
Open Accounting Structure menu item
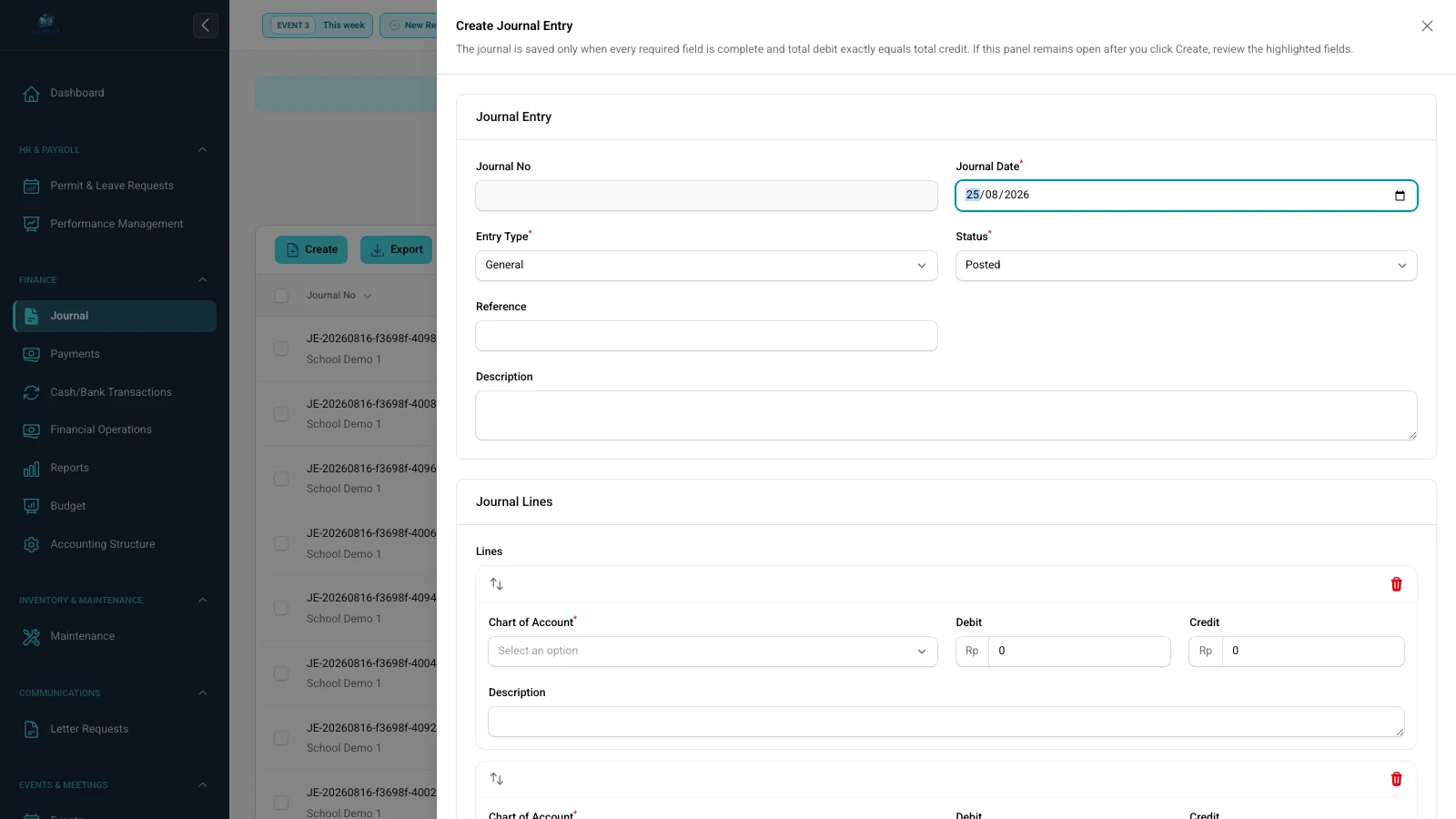pyautogui.click(x=115, y=544)
